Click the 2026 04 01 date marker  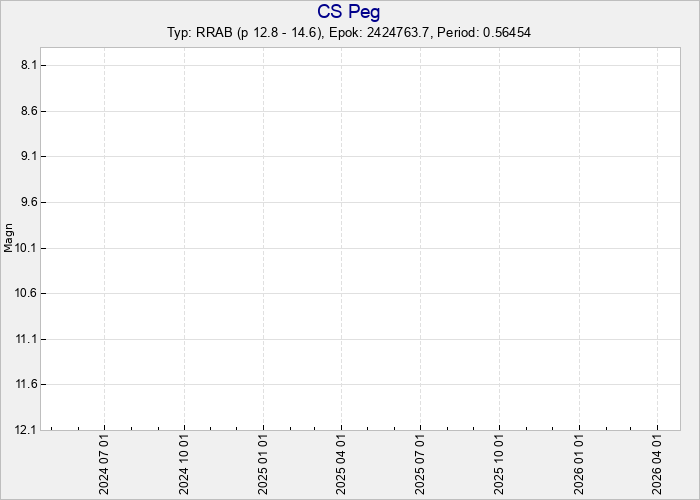click(x=657, y=463)
